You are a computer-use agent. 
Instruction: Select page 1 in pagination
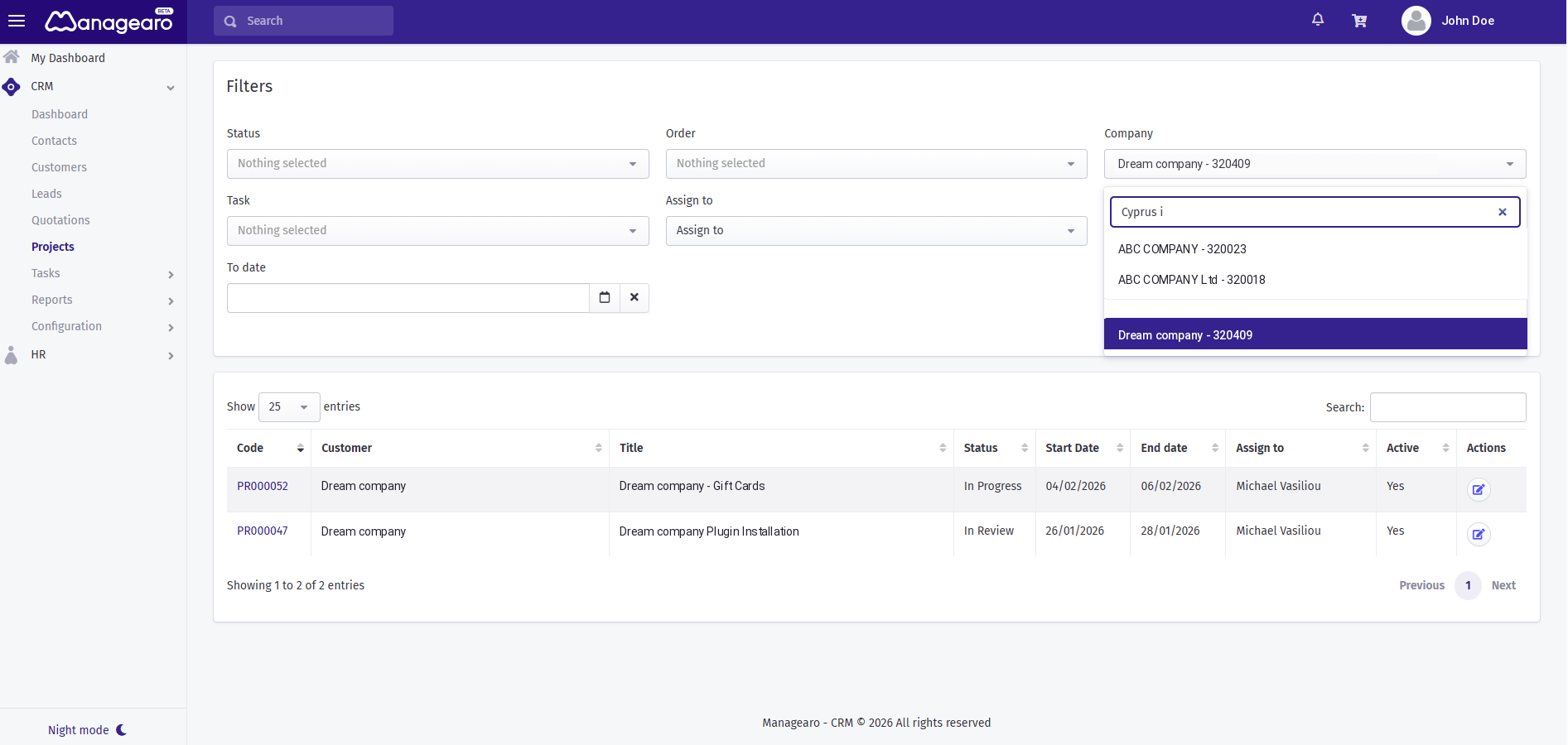click(x=1468, y=585)
